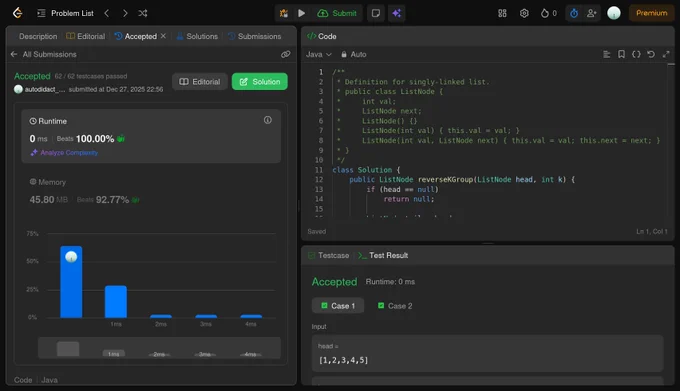Copy the submission link icon
This screenshot has height=391, width=680.
click(285, 54)
